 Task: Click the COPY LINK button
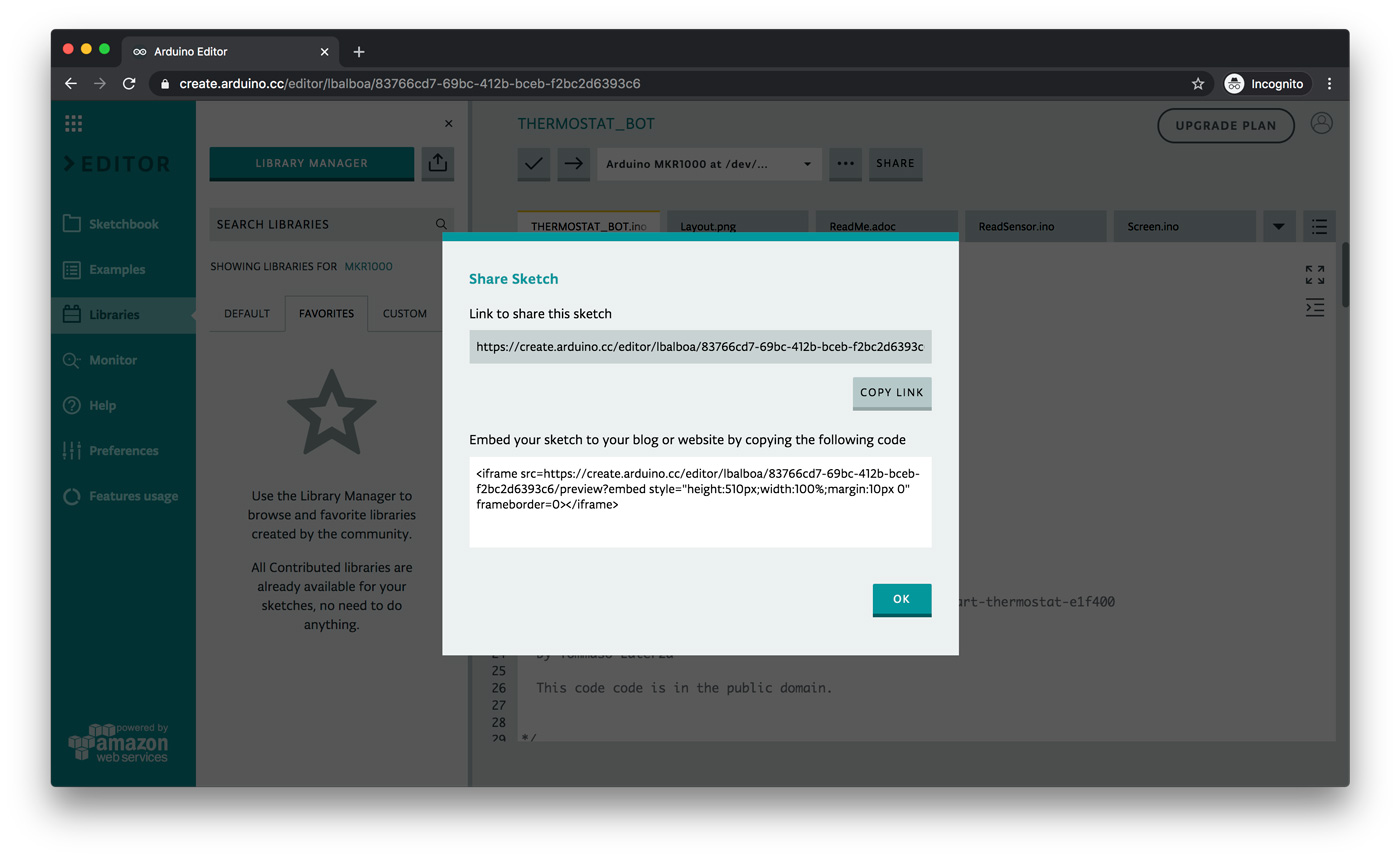892,393
